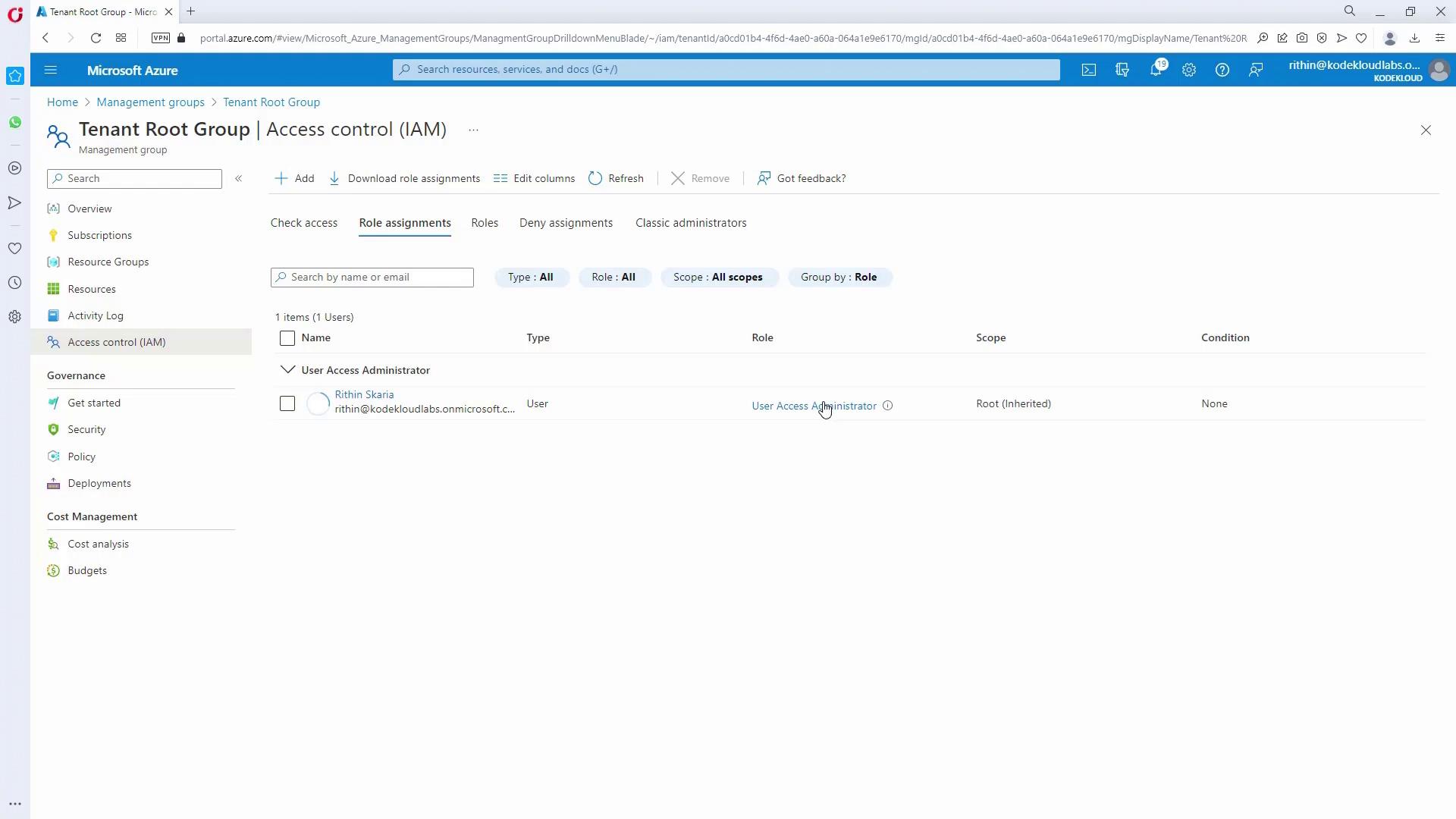Open Azure Cloud Shell icon

[x=1089, y=70]
